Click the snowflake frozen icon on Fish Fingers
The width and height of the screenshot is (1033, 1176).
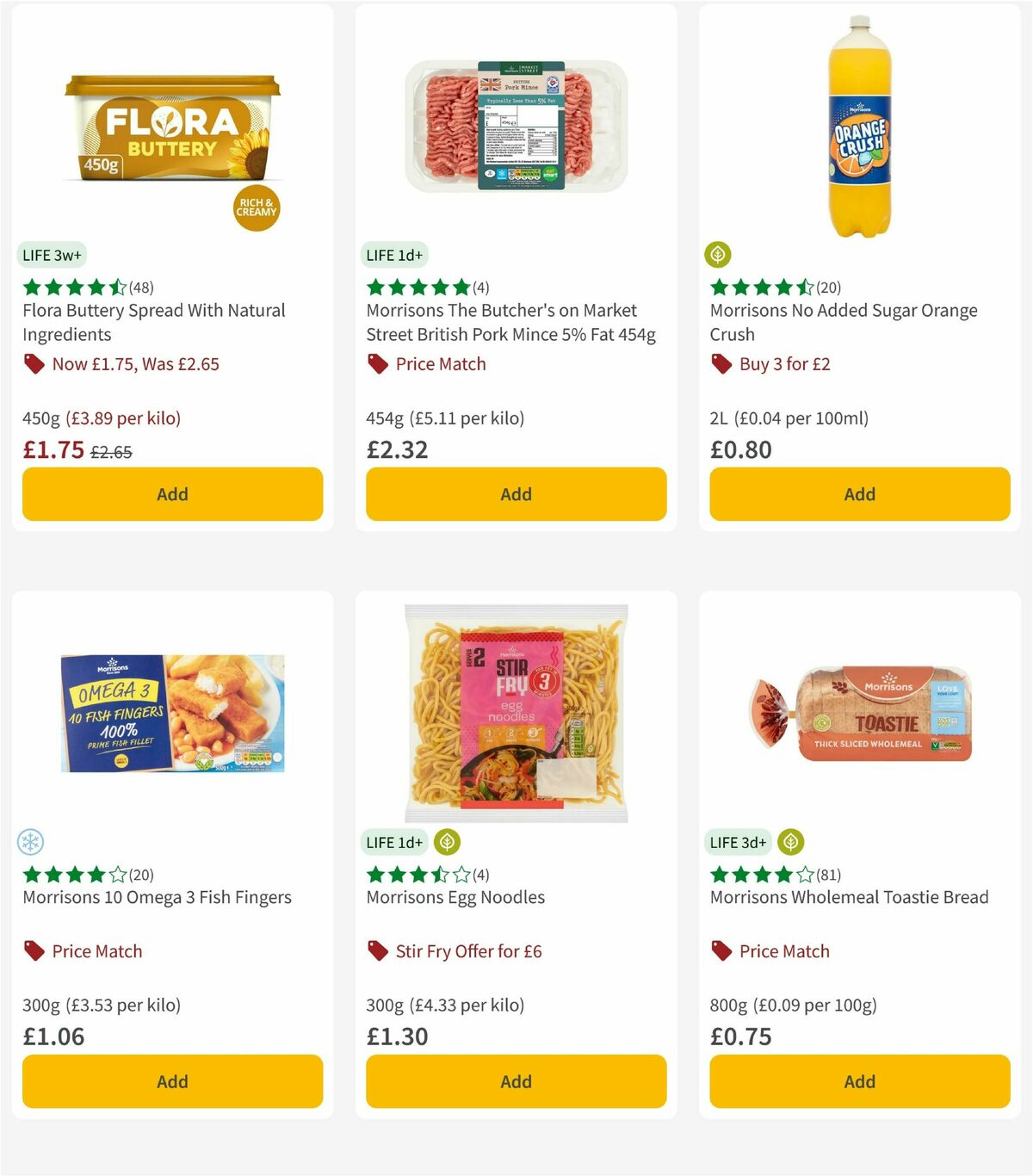[33, 842]
